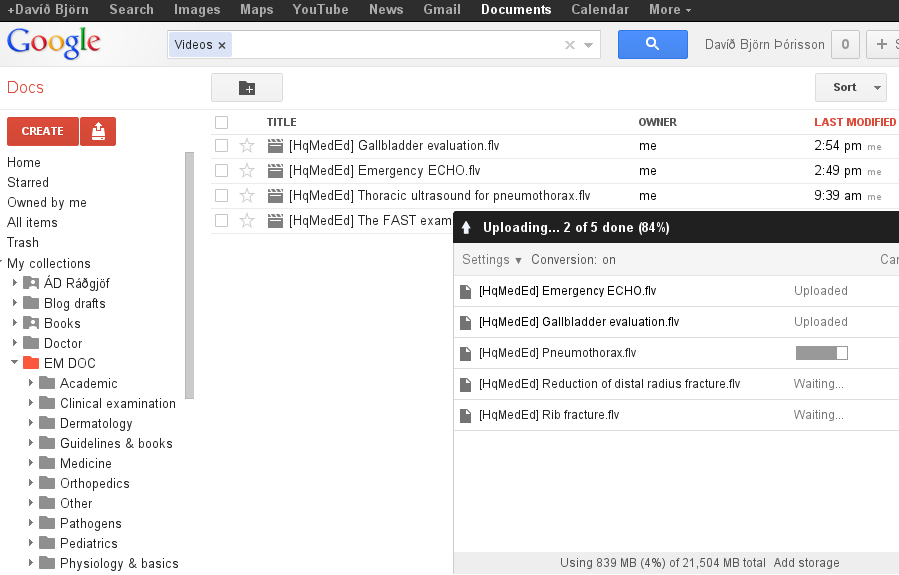Click the red CREATE button

pyautogui.click(x=42, y=131)
